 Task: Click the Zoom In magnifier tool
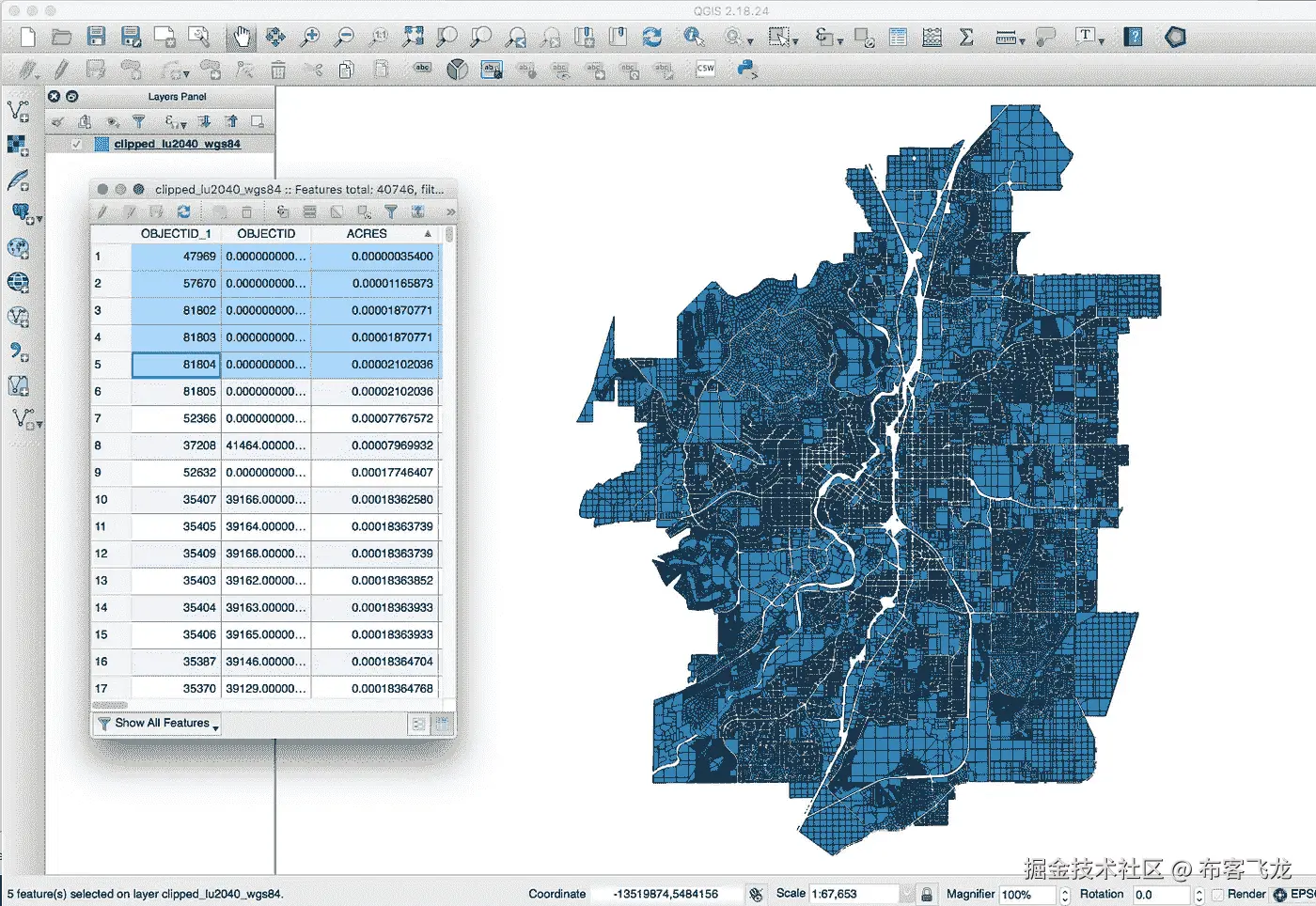point(310,37)
